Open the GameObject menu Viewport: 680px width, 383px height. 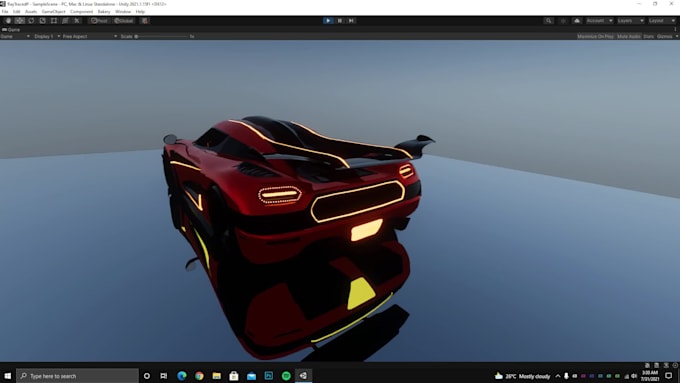[54, 11]
